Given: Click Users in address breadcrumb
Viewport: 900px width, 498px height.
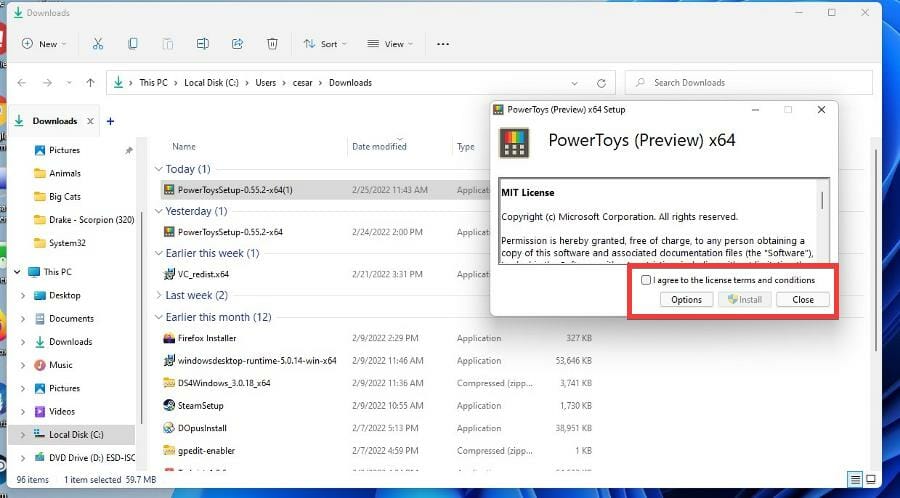Looking at the screenshot, I should (x=266, y=83).
